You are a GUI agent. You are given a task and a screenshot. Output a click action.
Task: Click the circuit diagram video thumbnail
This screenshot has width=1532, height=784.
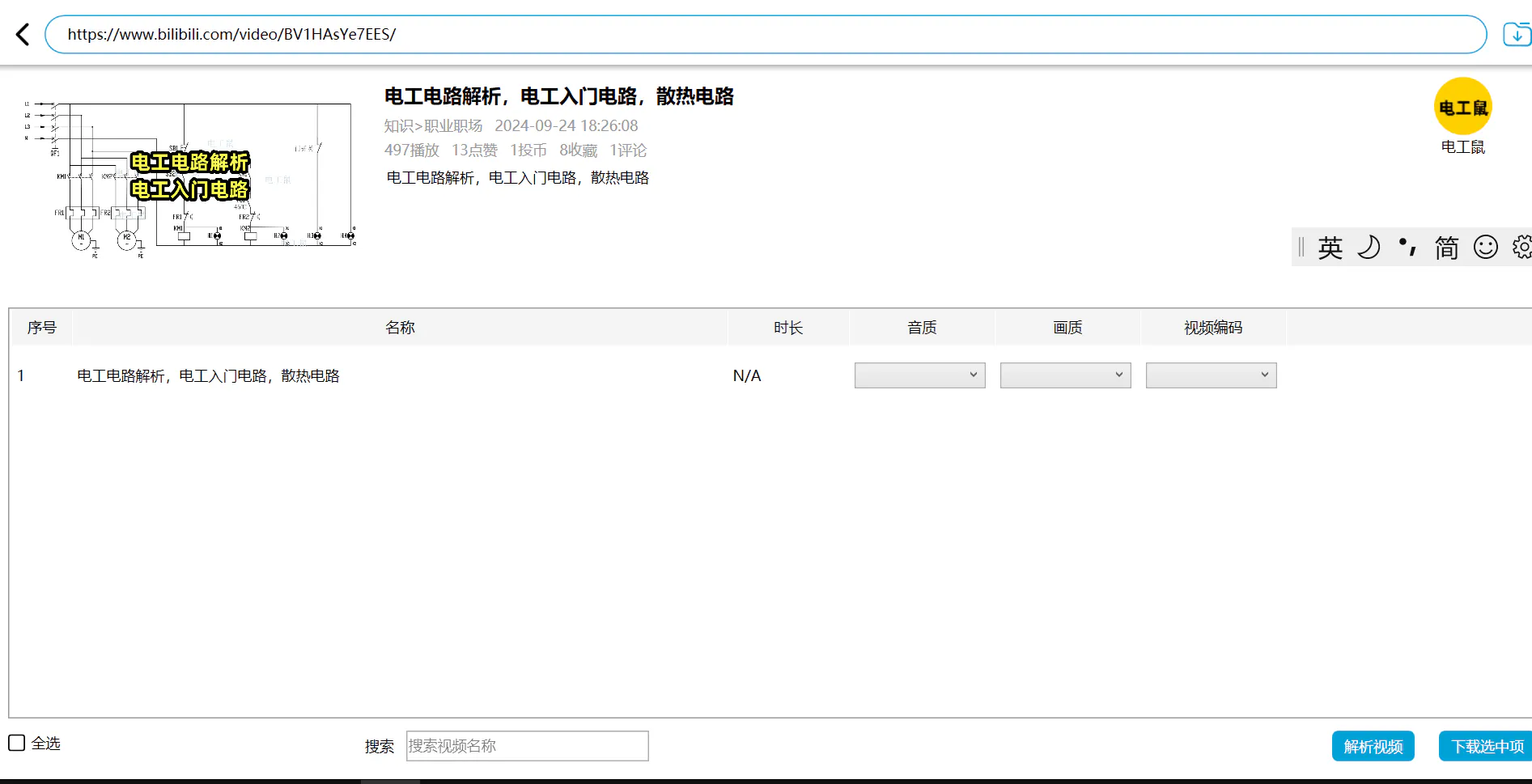point(189,176)
